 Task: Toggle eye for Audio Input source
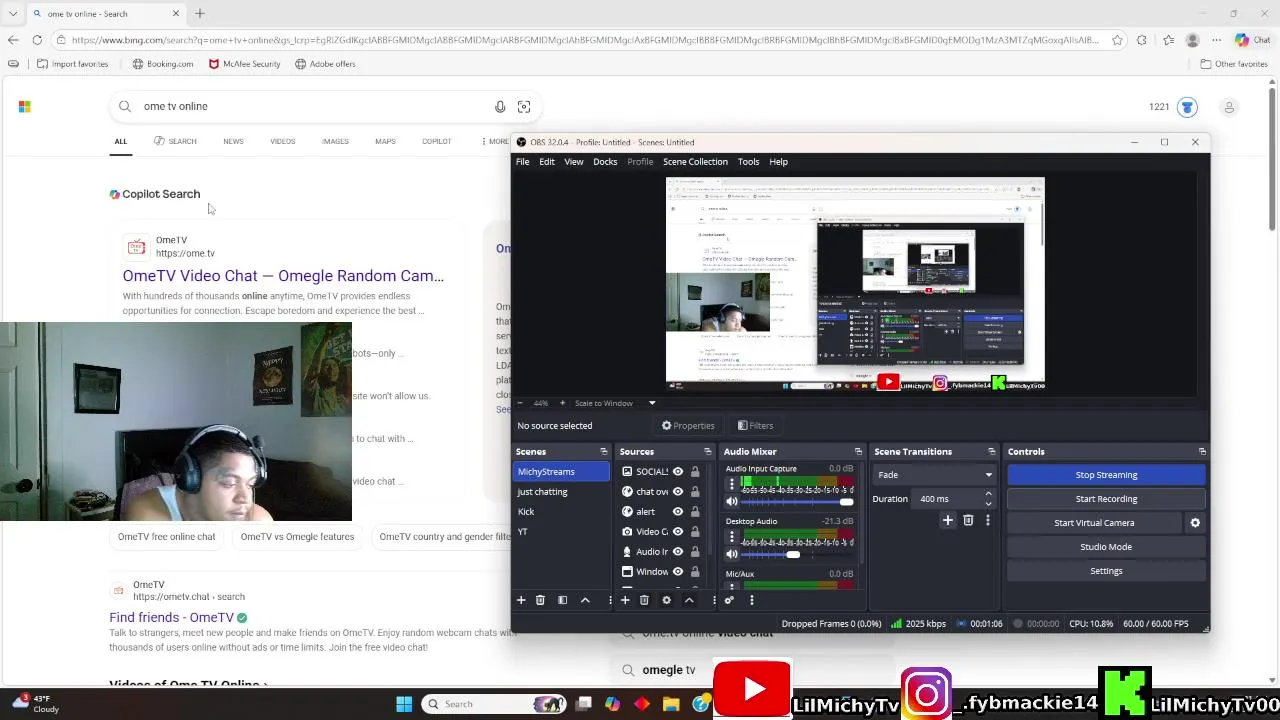(x=678, y=552)
